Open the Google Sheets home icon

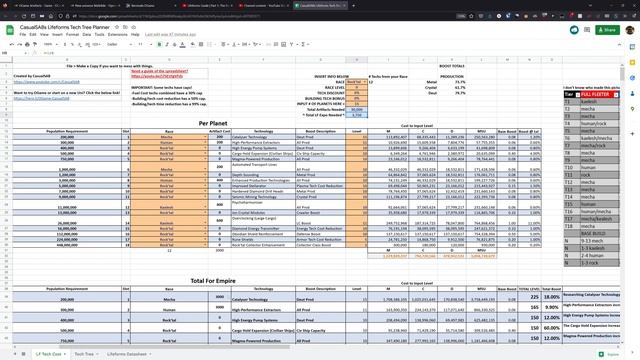coord(10,30)
